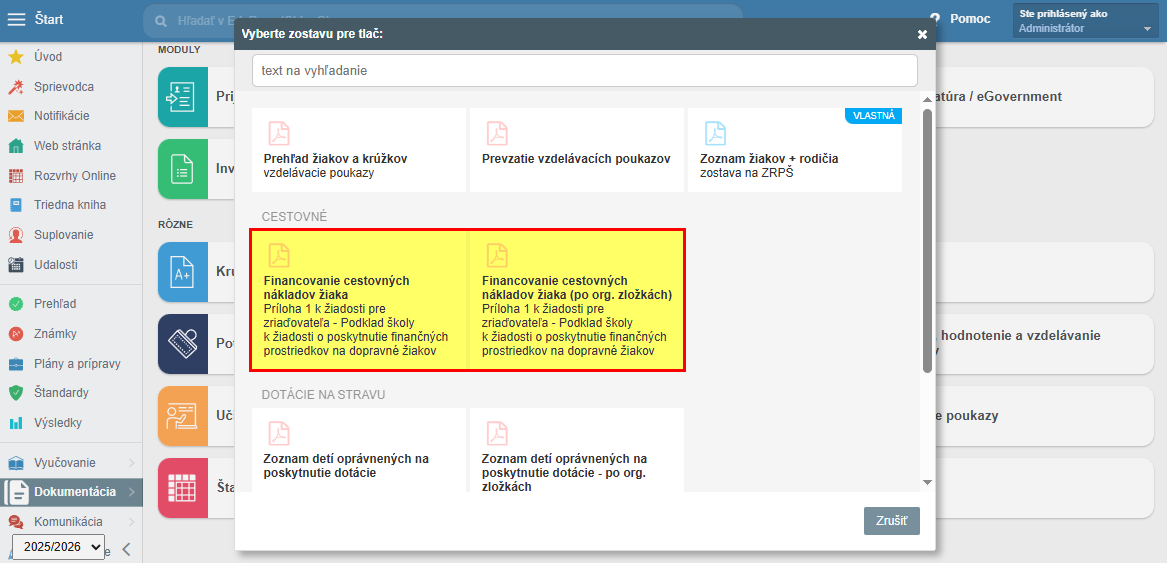
Task: Go to Známky in the sidebar
Action: 55,334
